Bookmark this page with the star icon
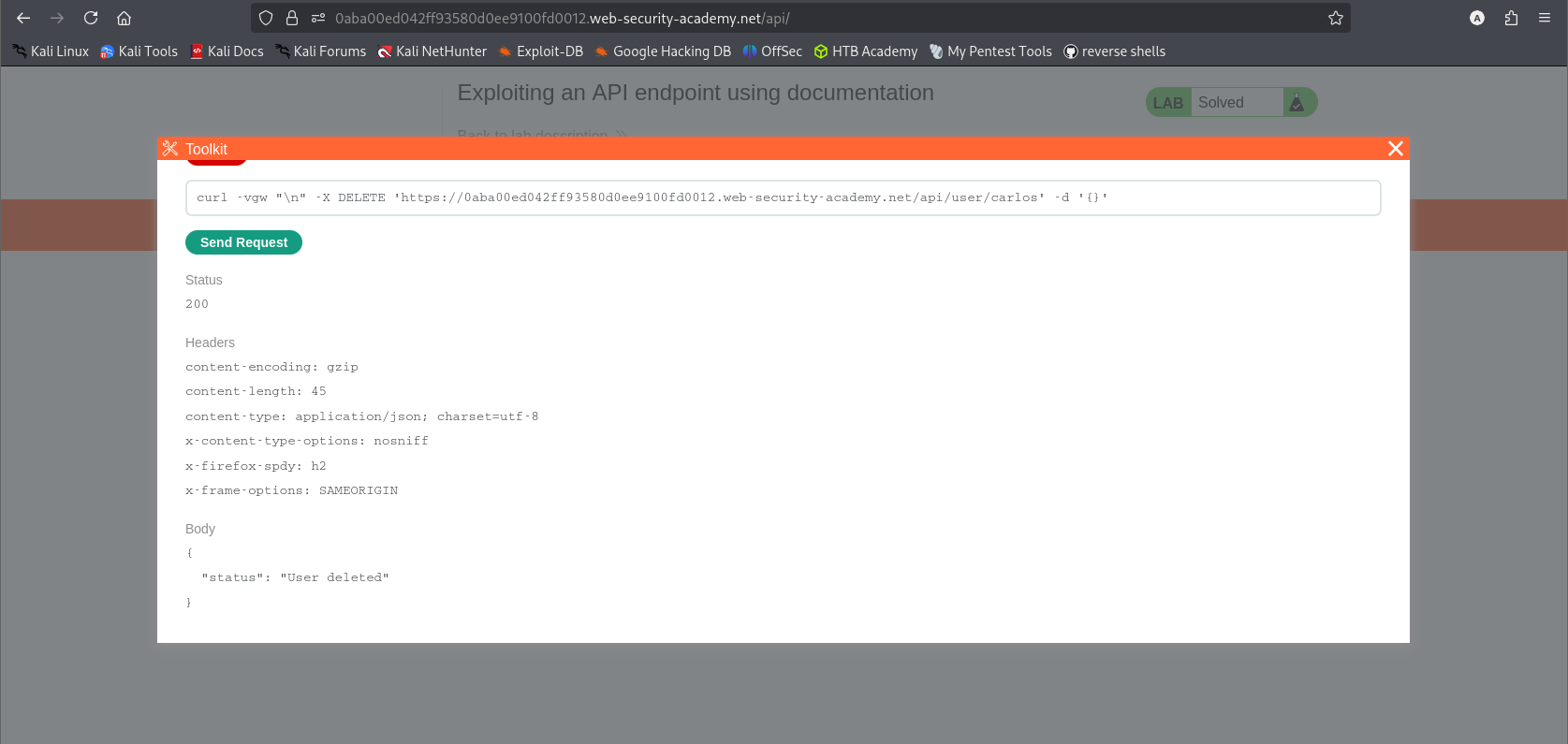This screenshot has height=744, width=1568. tap(1335, 18)
